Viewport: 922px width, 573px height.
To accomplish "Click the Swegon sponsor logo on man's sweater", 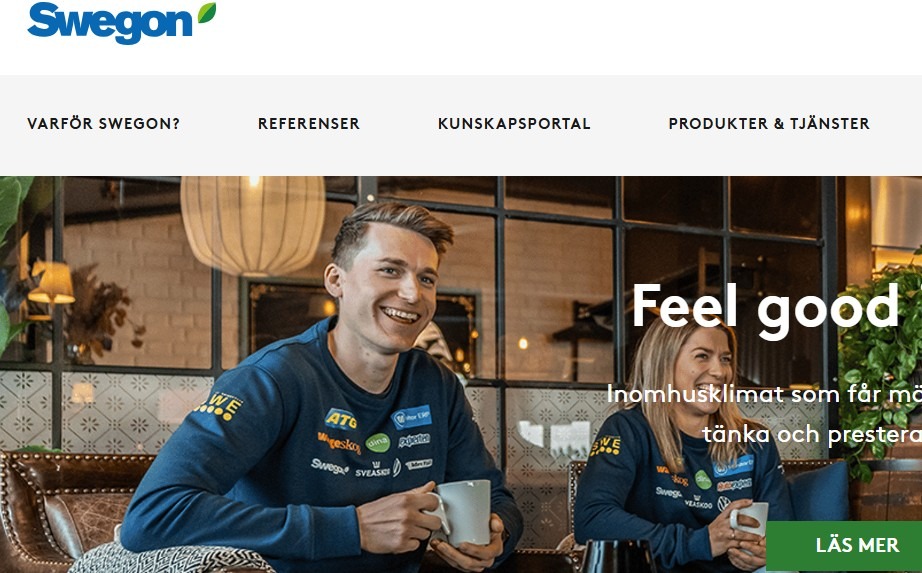I will coord(329,467).
